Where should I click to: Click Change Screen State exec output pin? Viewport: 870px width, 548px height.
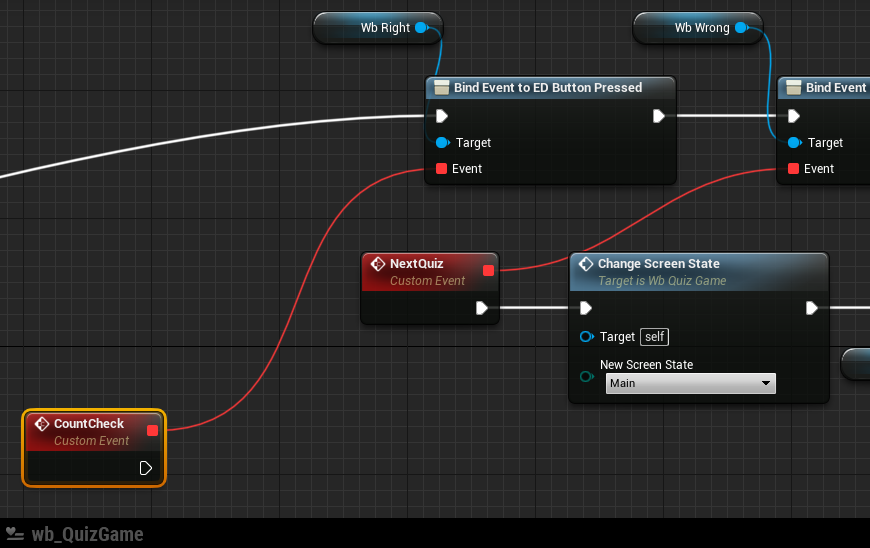(x=811, y=308)
